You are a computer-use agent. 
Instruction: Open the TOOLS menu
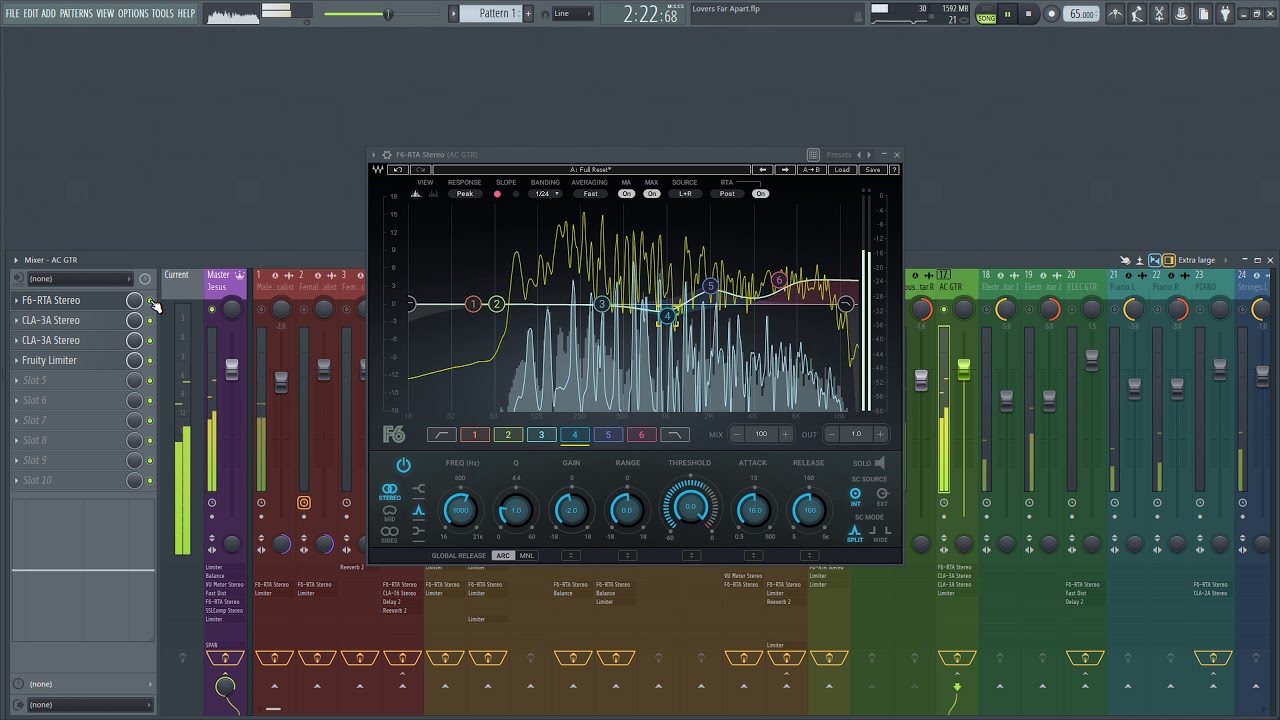[162, 13]
